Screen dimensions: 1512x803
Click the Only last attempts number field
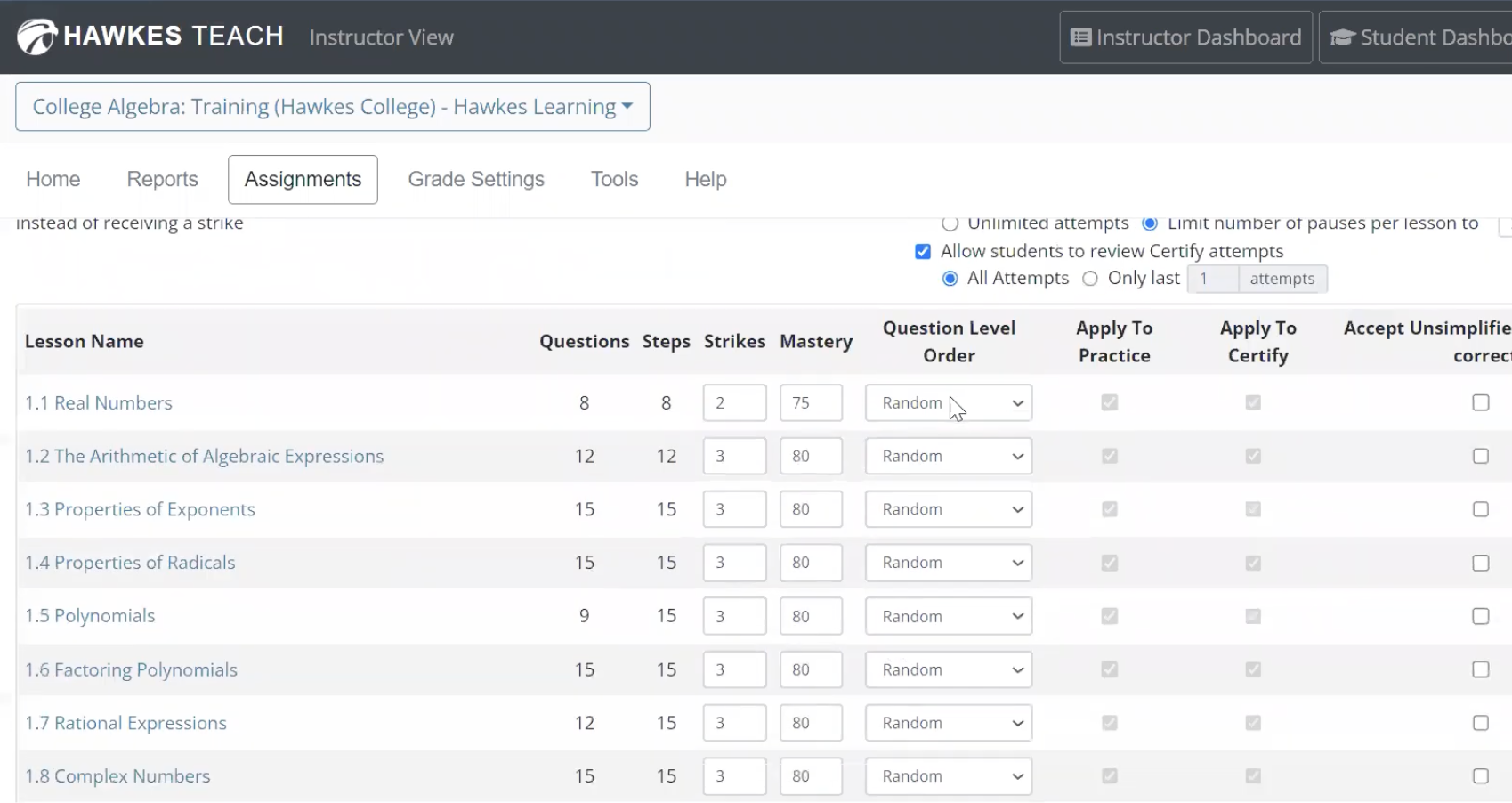point(1212,279)
